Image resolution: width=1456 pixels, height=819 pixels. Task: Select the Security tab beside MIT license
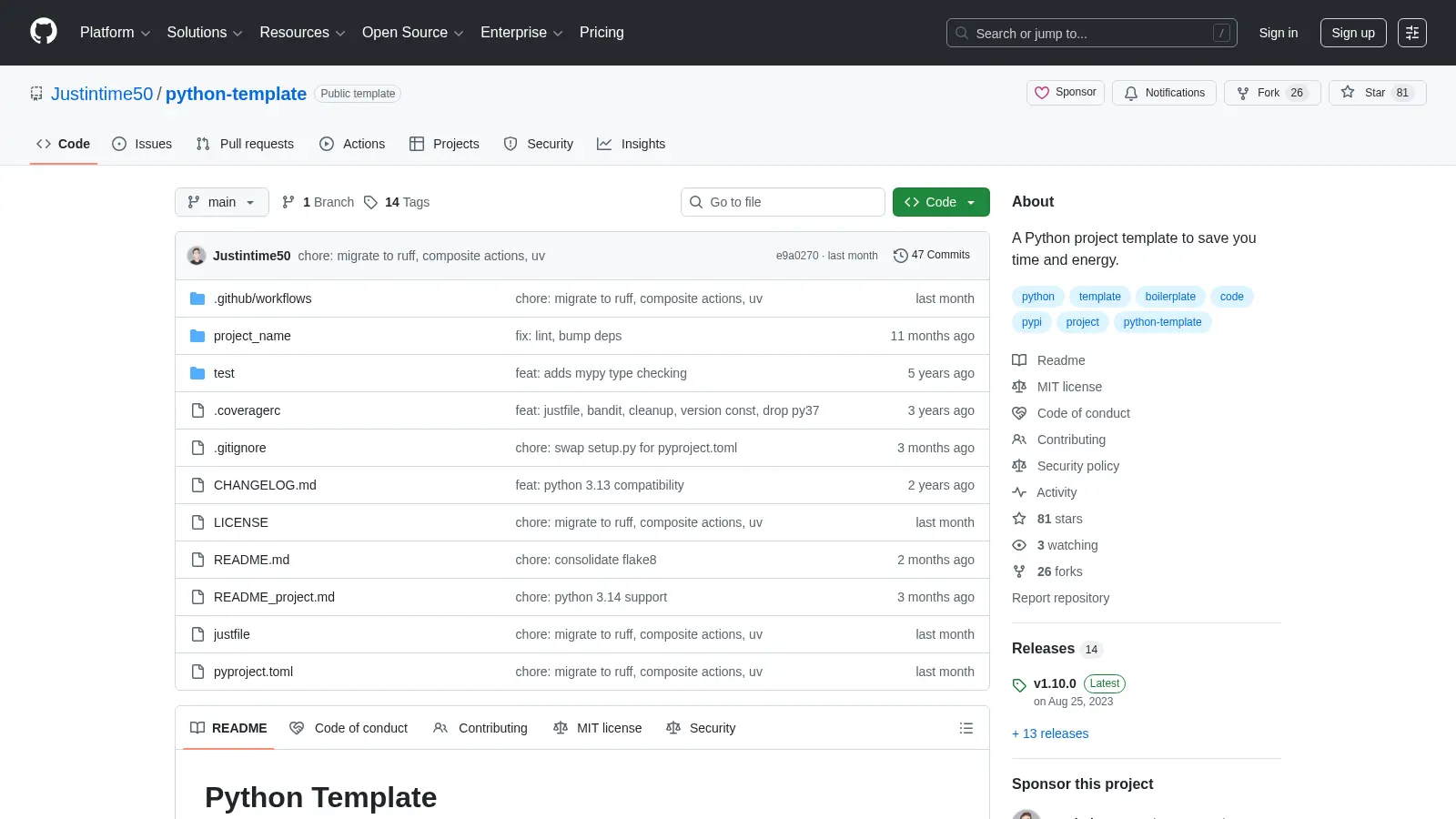pyautogui.click(x=701, y=728)
